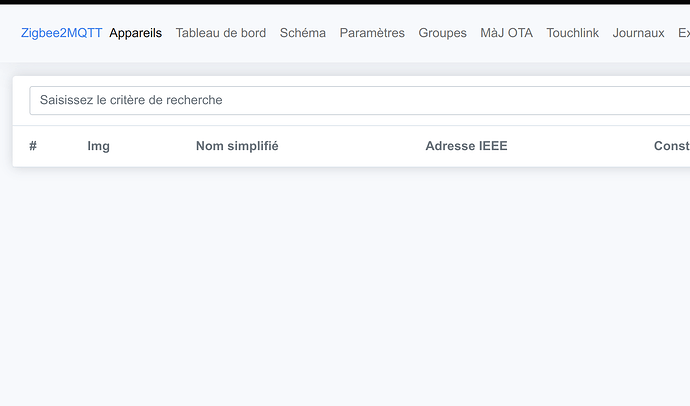Sort by the Constructeur column header
This screenshot has width=690, height=406.
(x=671, y=146)
